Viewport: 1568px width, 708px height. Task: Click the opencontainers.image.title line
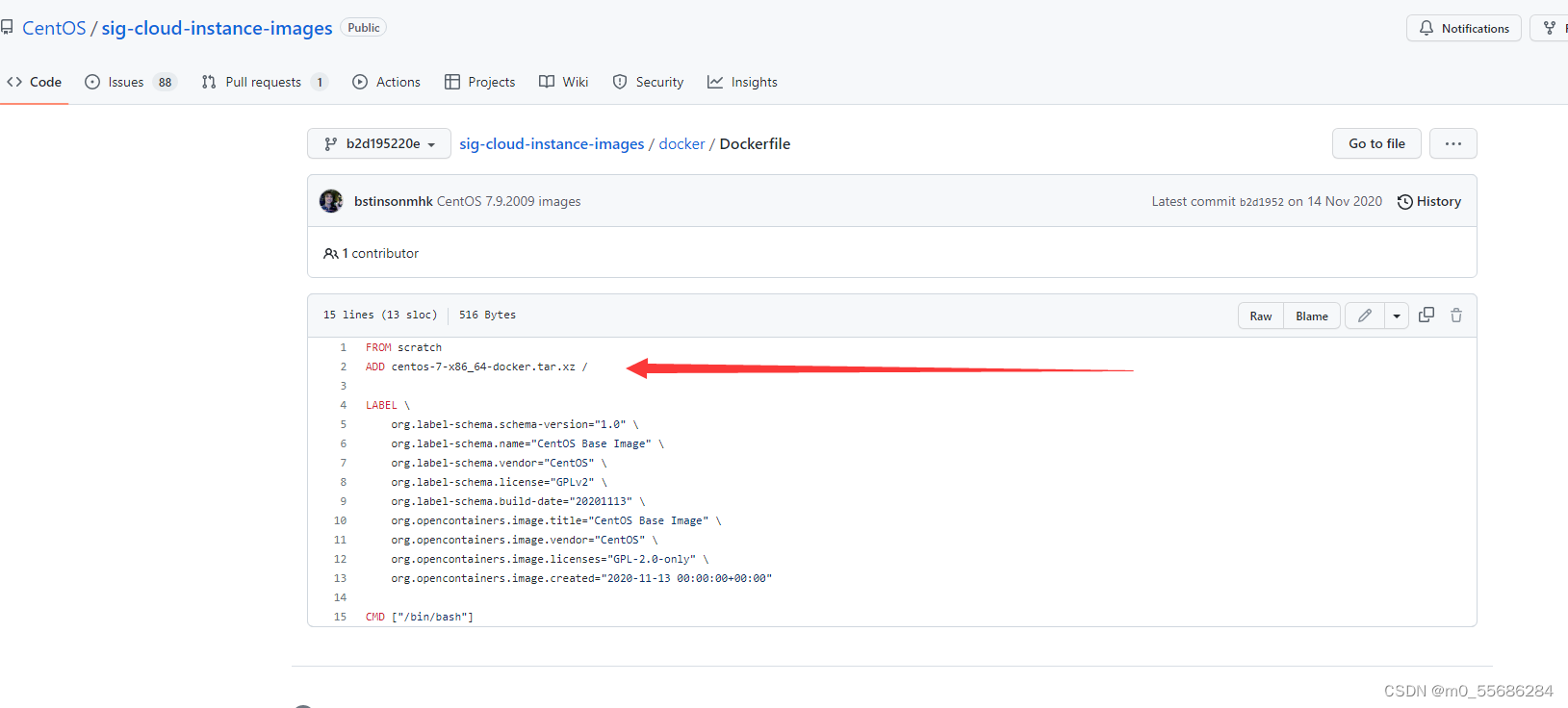556,520
